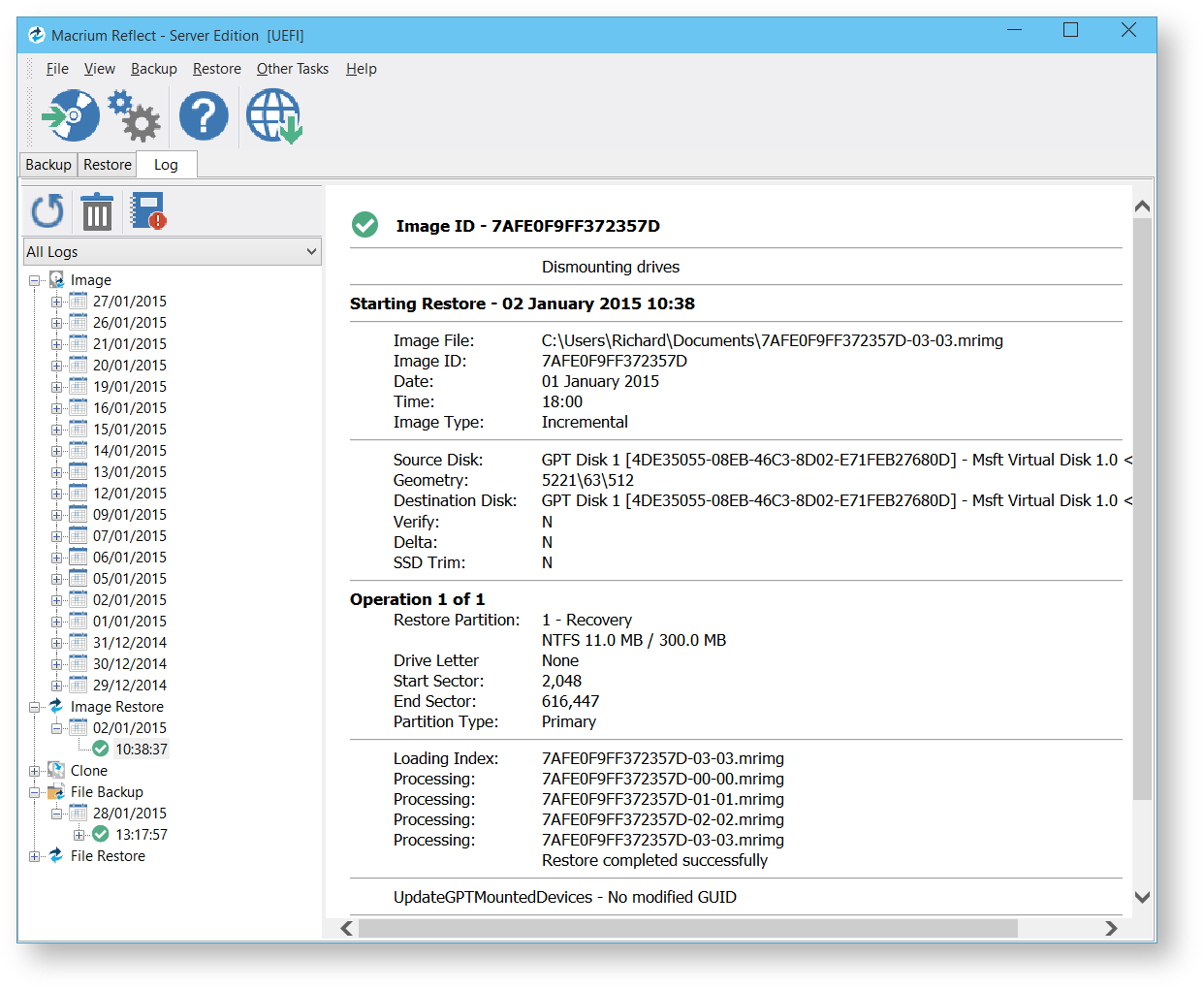Screen dimensions: 1204x990
Task: Click 'Restore completed successfully' text
Action: (x=654, y=860)
